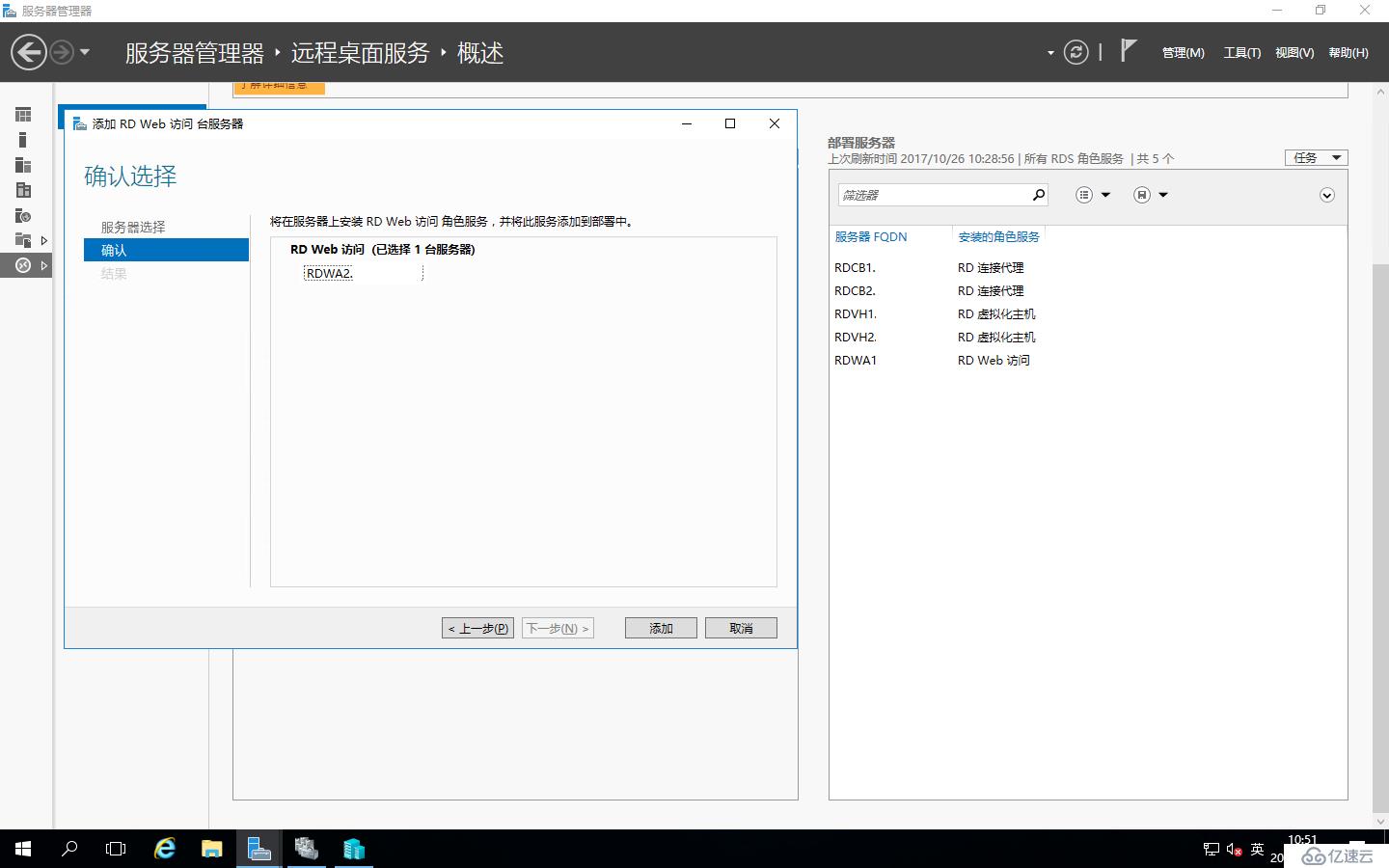Select the RDWA1 server row
The image size is (1389, 868).
click(1086, 360)
